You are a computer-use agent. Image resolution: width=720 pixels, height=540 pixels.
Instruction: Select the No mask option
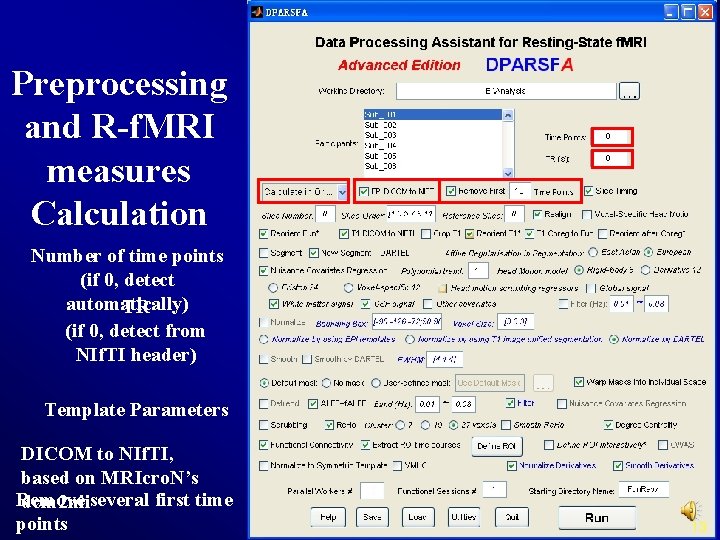[x=326, y=382]
